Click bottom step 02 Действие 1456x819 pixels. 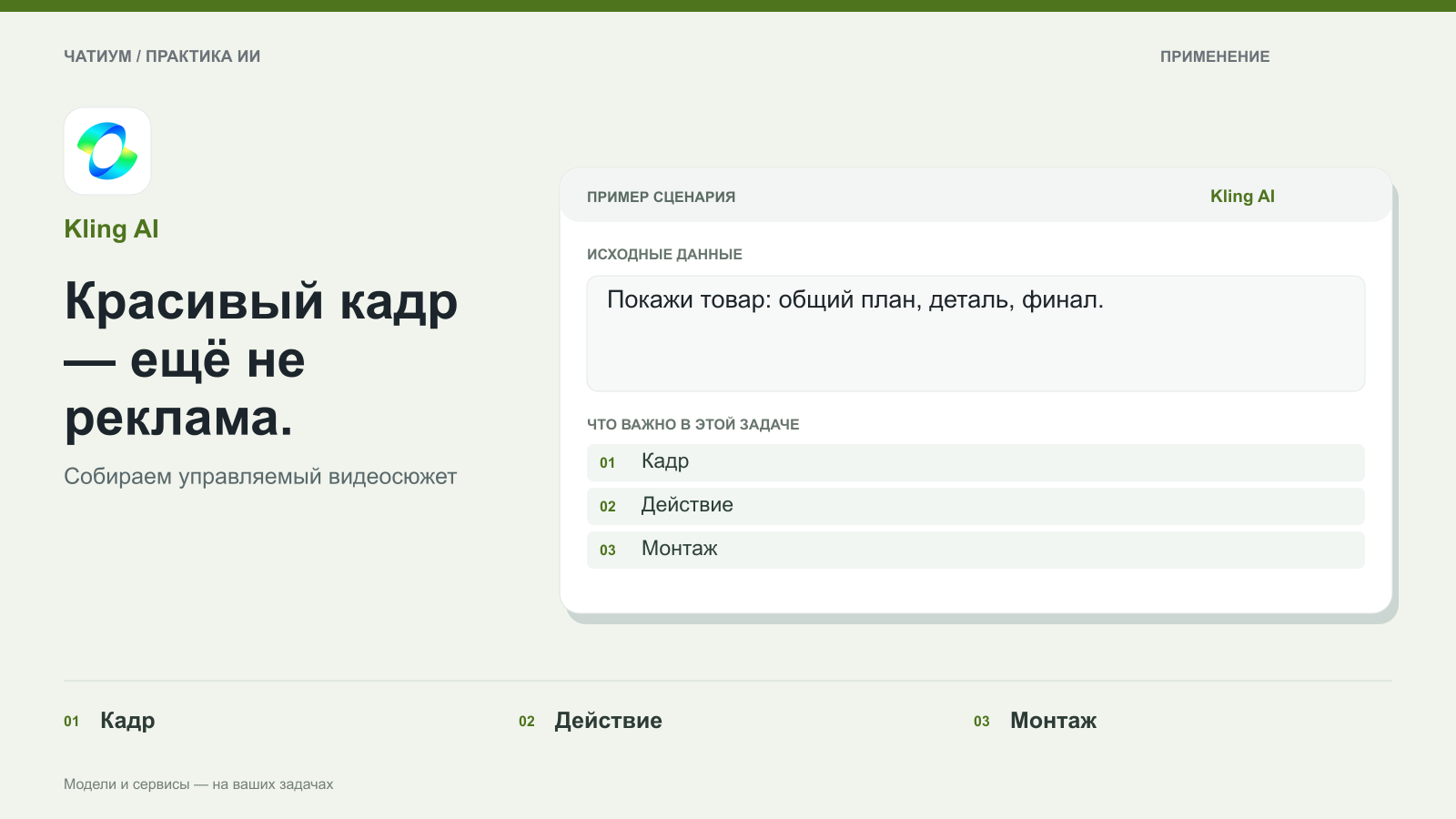(591, 721)
